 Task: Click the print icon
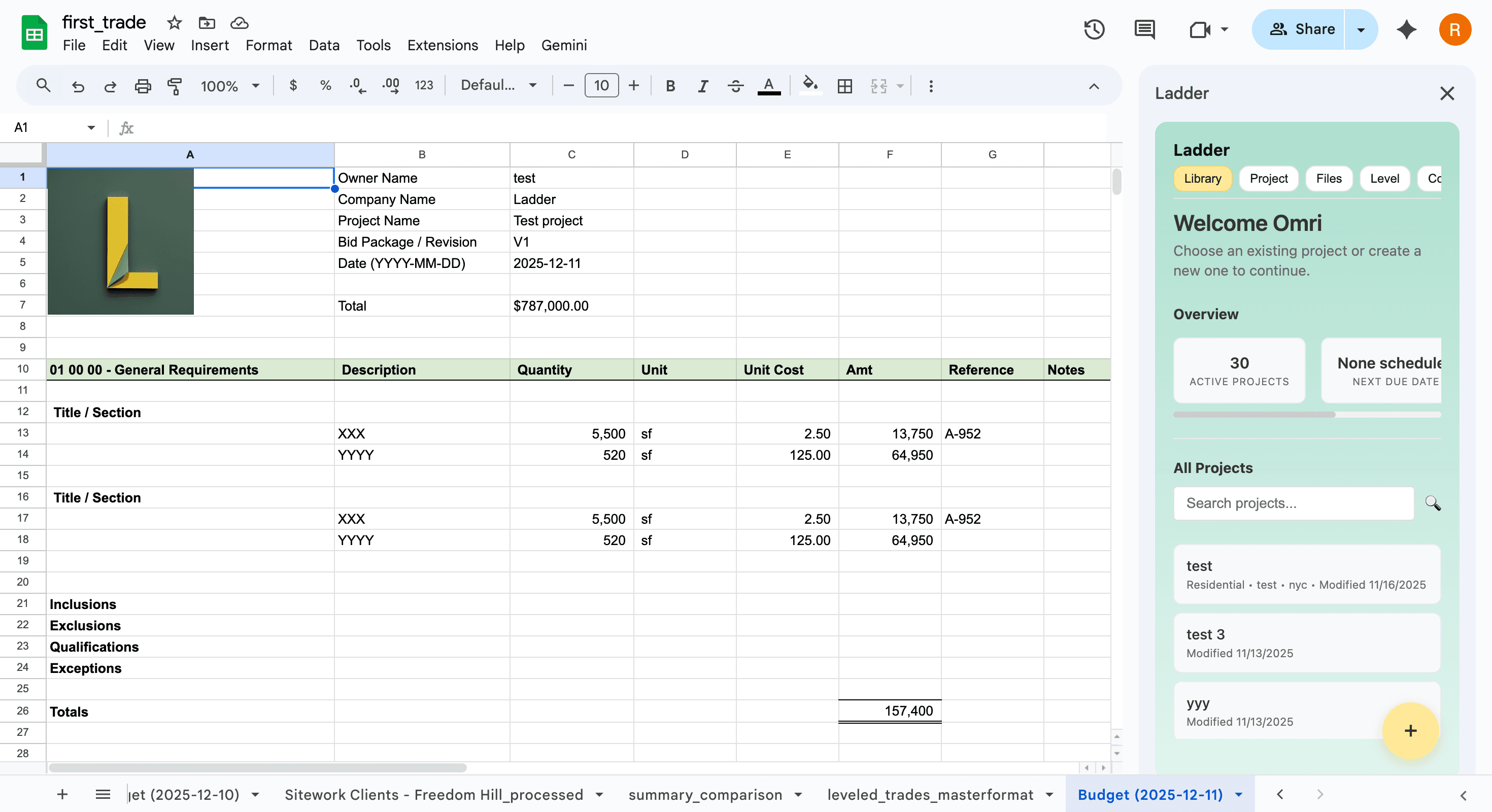coord(143,86)
